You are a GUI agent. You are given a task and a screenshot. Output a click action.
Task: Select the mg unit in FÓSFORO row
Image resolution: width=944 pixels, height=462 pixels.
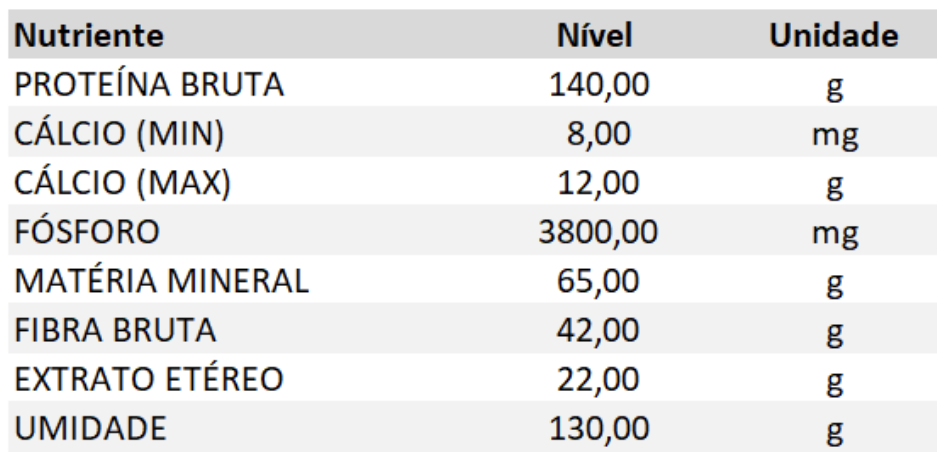(834, 235)
